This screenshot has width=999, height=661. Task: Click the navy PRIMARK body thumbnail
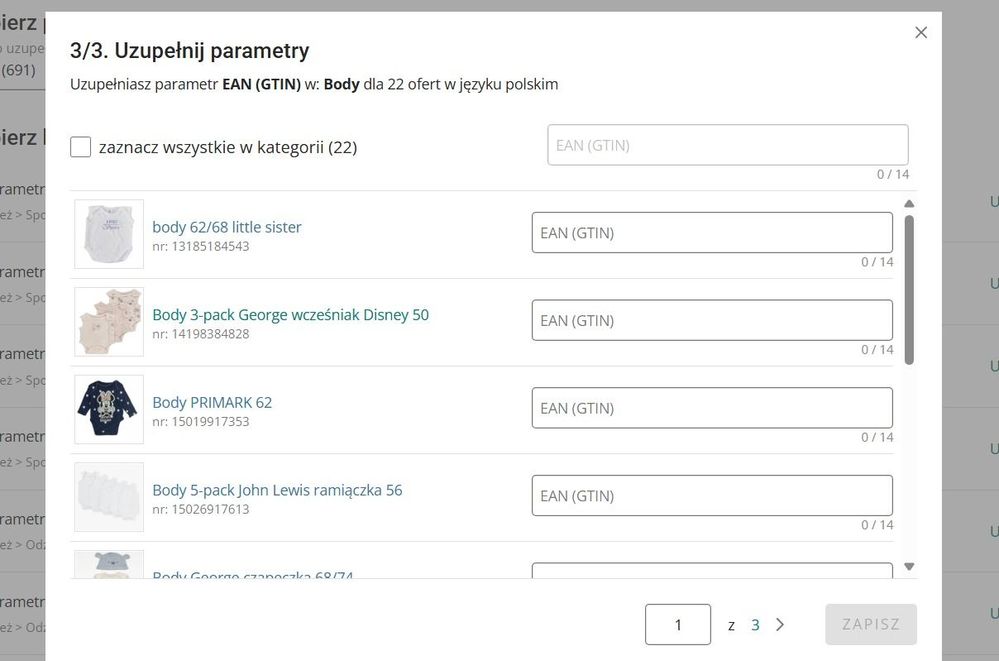point(109,409)
